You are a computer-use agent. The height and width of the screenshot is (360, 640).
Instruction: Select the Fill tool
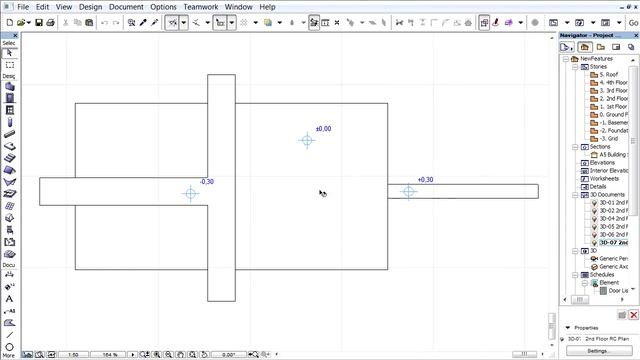pyautogui.click(x=9, y=323)
